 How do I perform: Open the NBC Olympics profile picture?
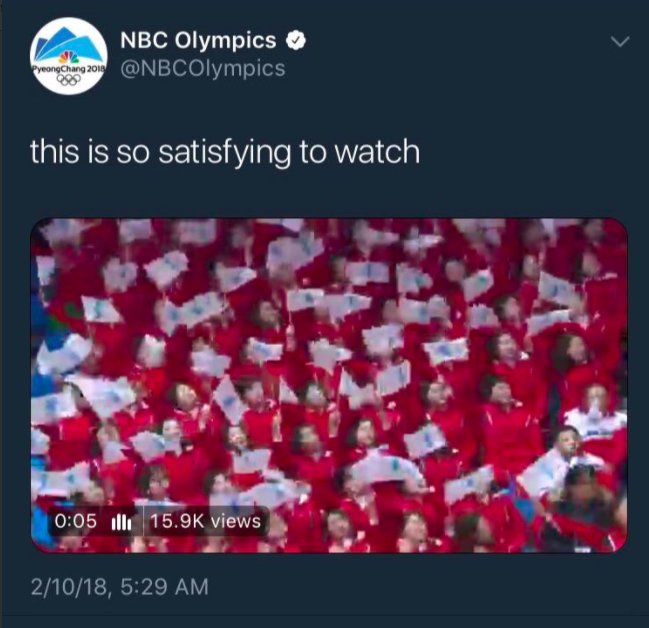[x=69, y=56]
